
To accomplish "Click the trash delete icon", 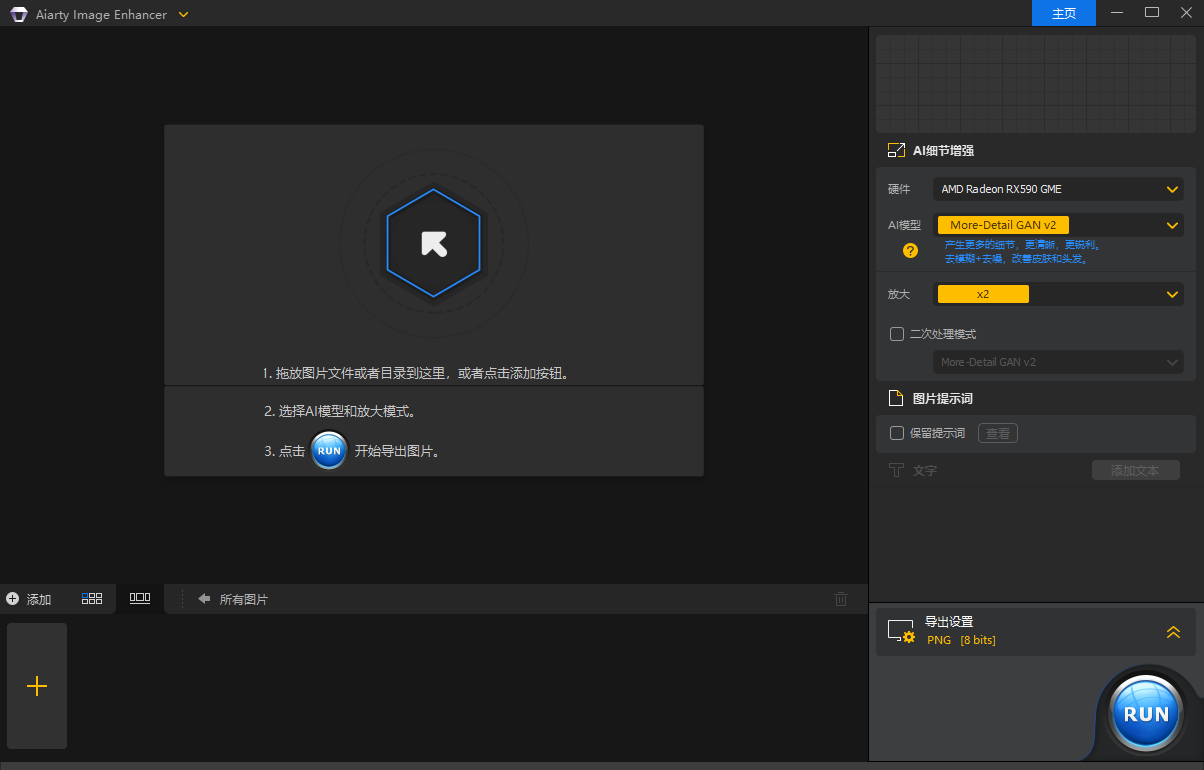I will pyautogui.click(x=841, y=599).
